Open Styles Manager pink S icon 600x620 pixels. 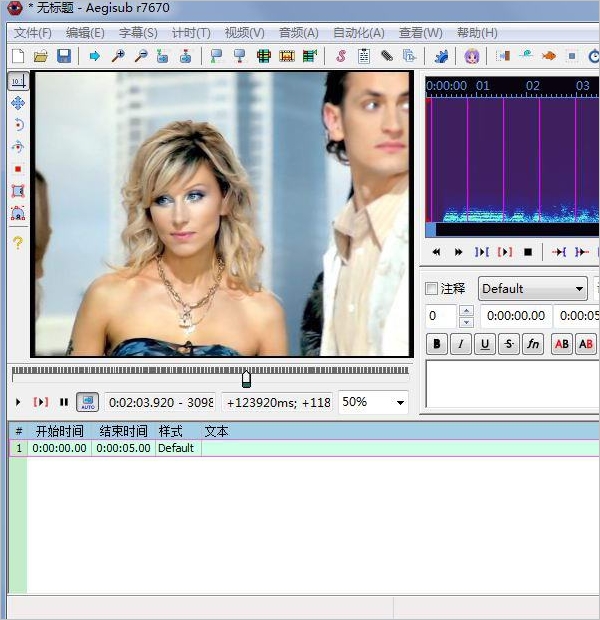pyautogui.click(x=341, y=56)
